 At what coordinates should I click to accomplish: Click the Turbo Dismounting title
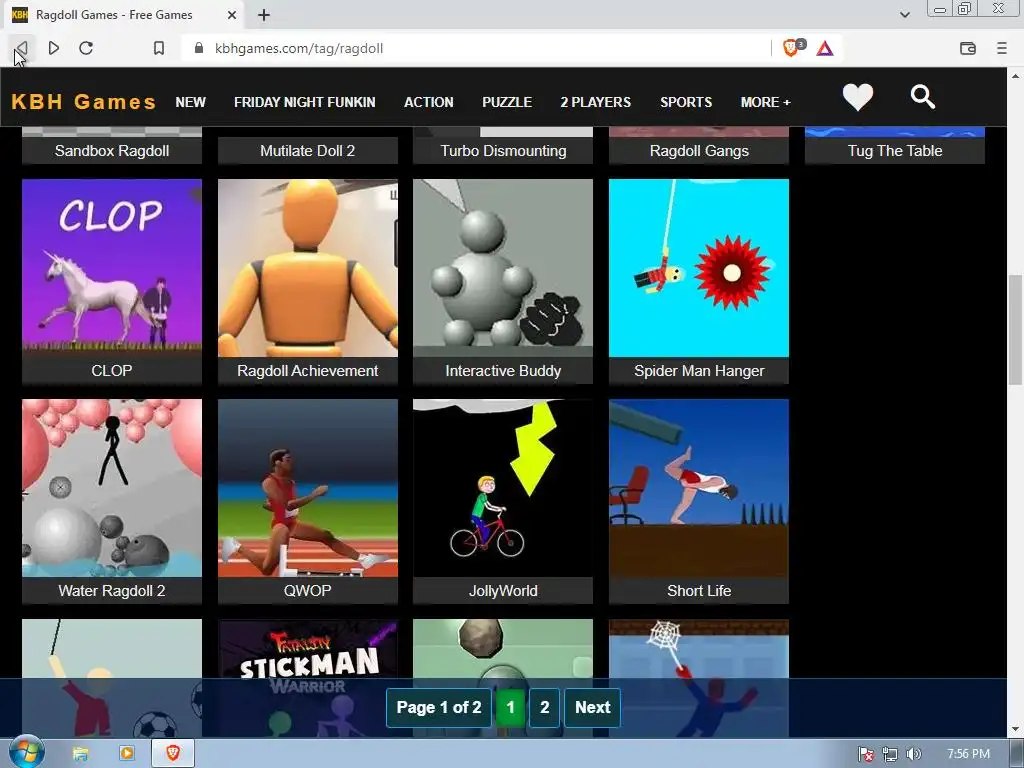[x=503, y=151]
